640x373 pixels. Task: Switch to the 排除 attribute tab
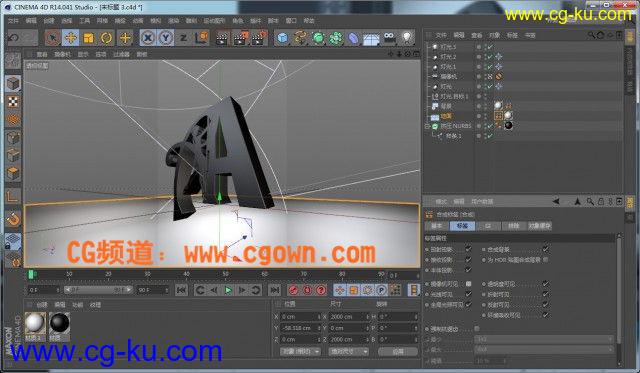tap(513, 226)
